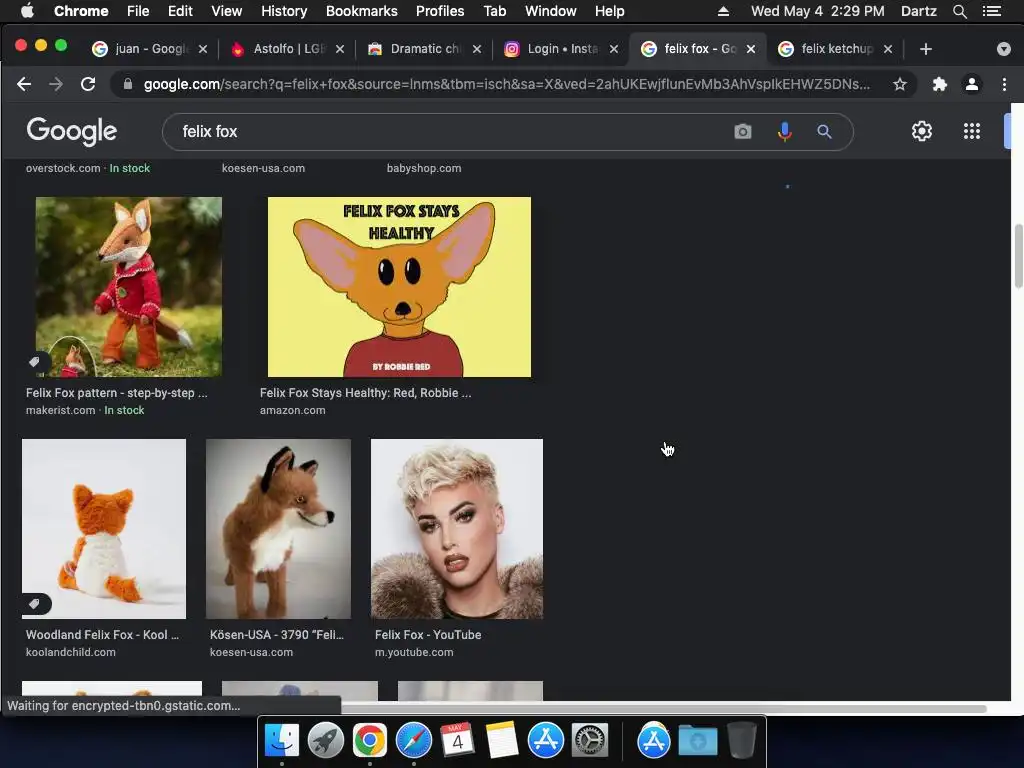Open Woodland Felix Fox plush image

tap(104, 529)
